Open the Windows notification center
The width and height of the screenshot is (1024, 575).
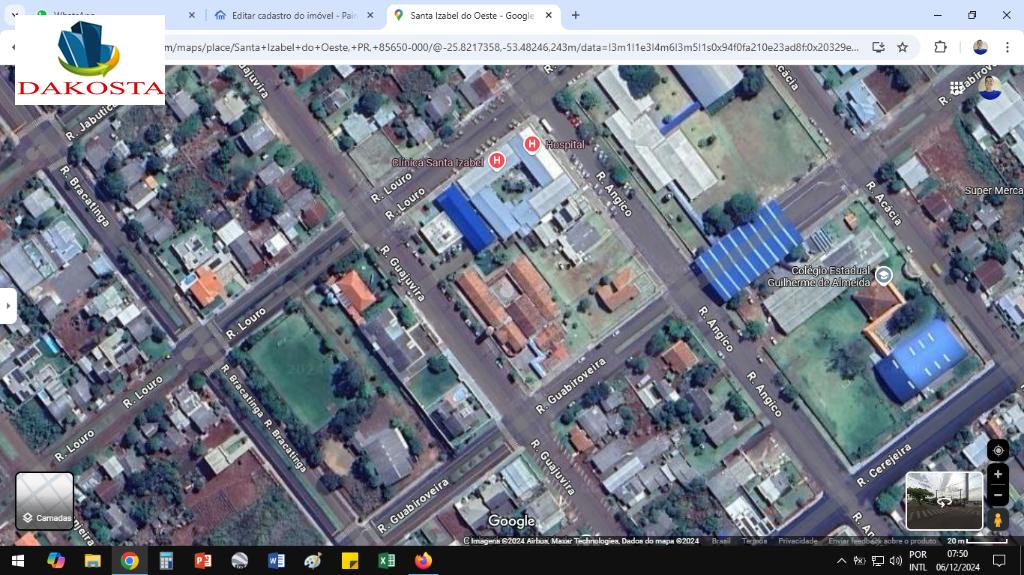click(x=999, y=561)
